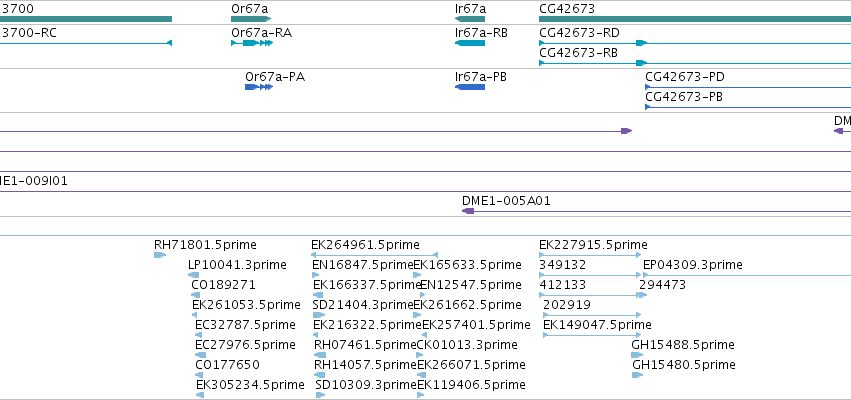851x400 pixels.
Task: Select the EK264961.5prime EST feature
Action: (374, 255)
